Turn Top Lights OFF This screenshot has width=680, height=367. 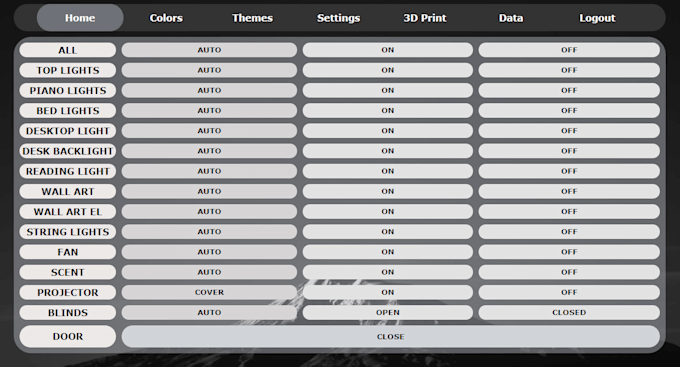569,70
